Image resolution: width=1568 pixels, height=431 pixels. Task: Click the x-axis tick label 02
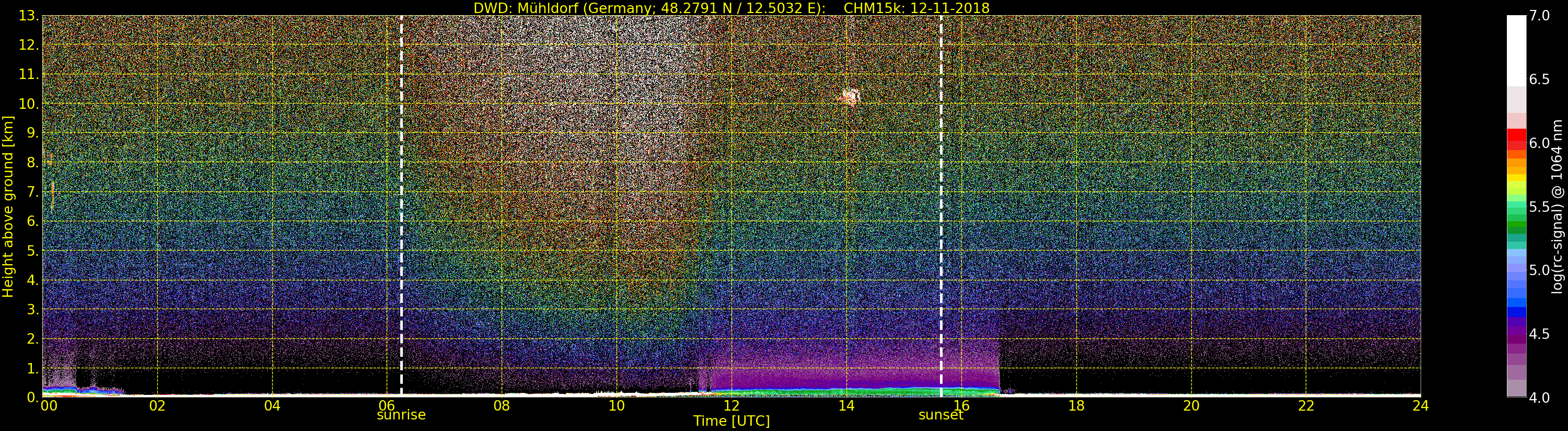[157, 406]
